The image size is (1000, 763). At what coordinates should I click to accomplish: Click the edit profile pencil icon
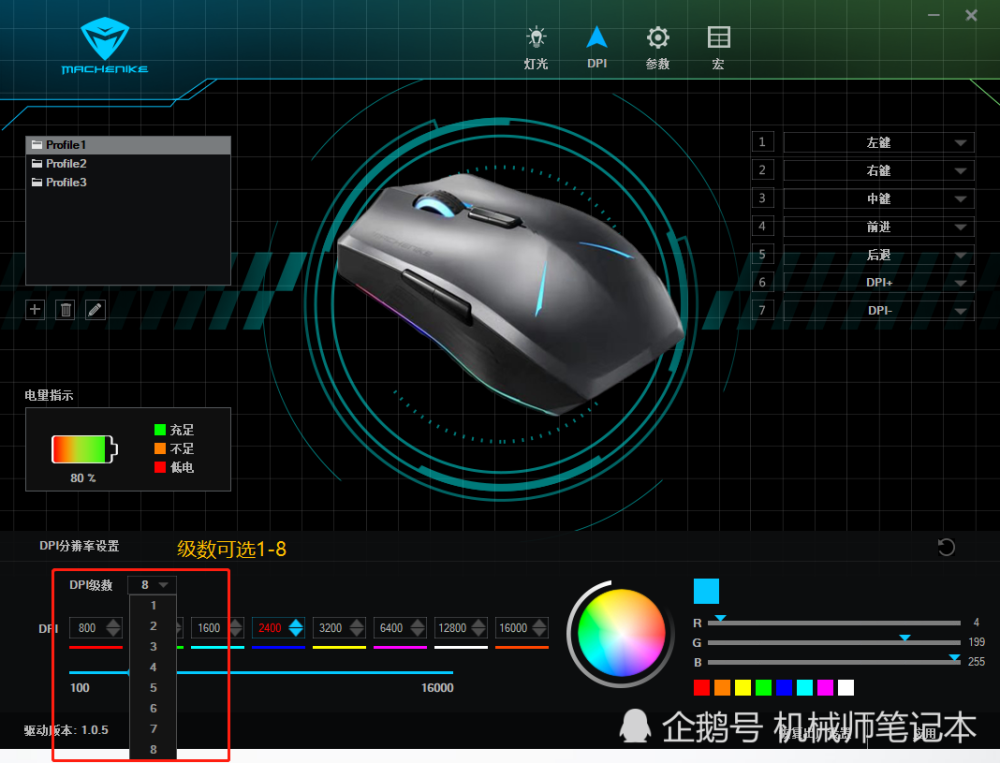95,310
